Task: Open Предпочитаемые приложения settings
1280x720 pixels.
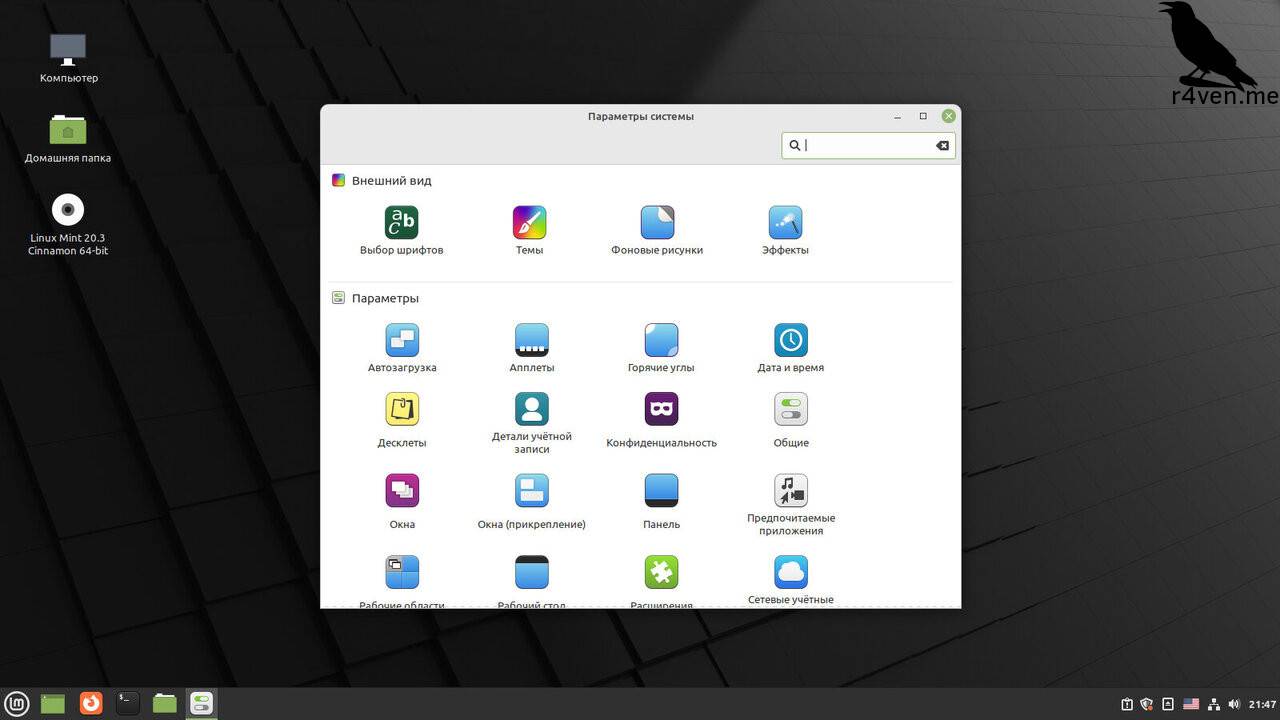Action: point(790,492)
